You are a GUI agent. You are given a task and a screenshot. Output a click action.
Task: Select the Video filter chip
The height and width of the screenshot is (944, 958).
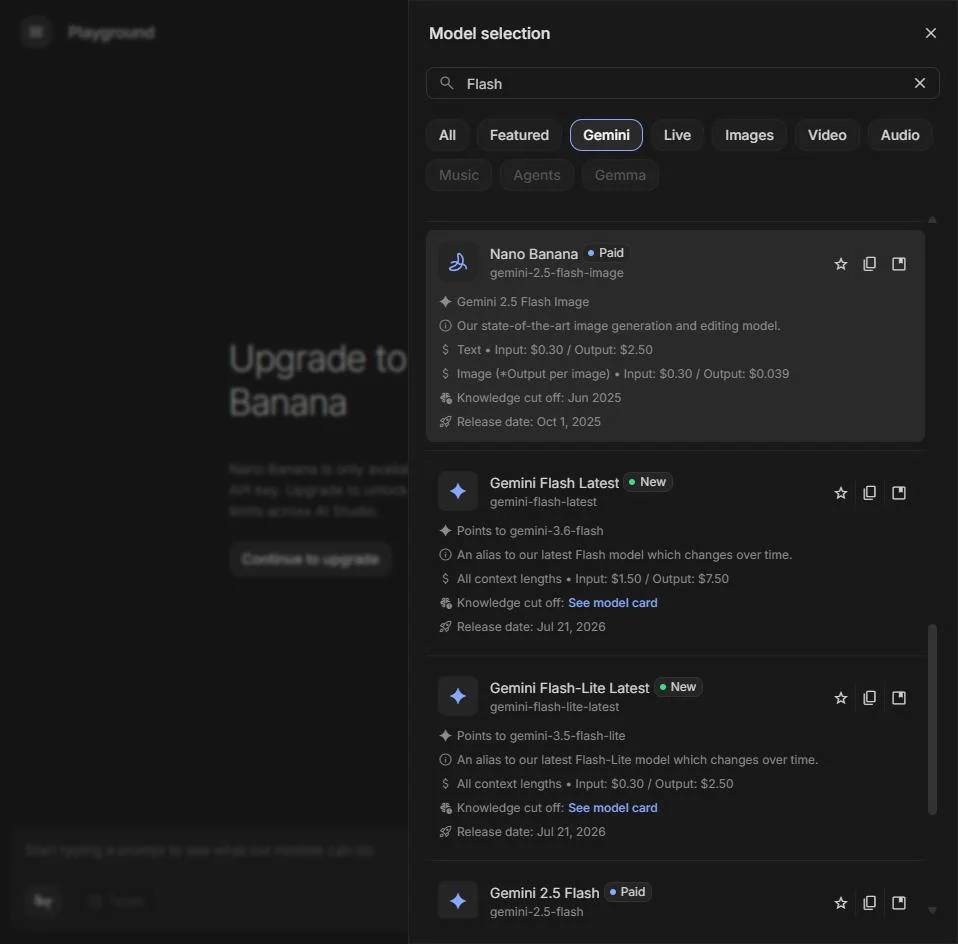point(827,135)
